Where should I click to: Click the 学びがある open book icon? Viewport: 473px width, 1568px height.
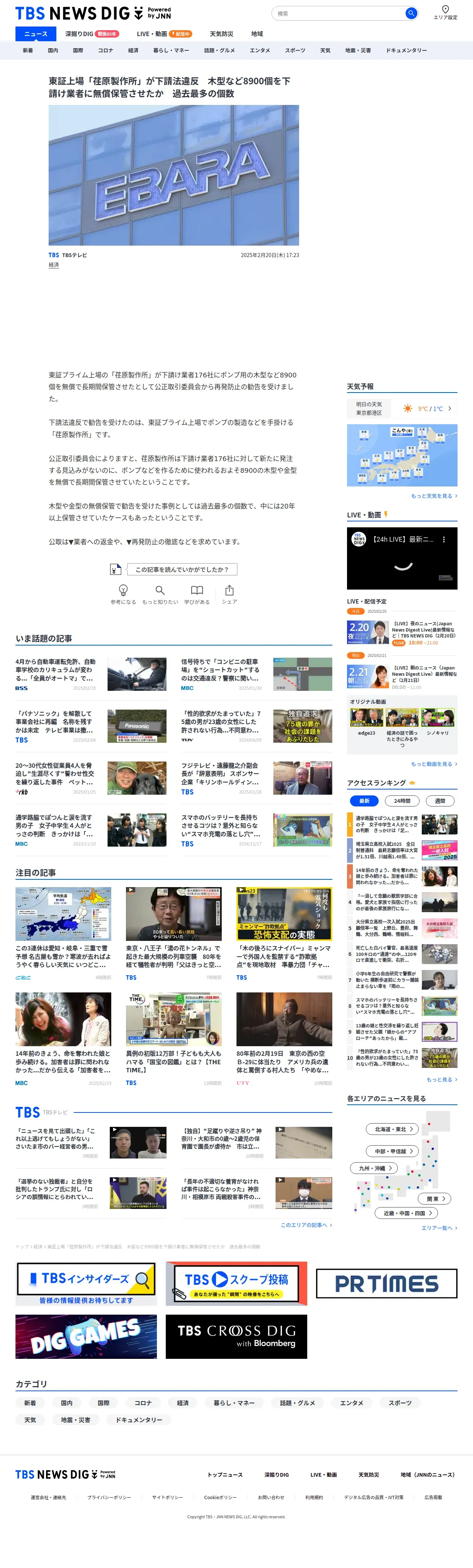tap(197, 590)
